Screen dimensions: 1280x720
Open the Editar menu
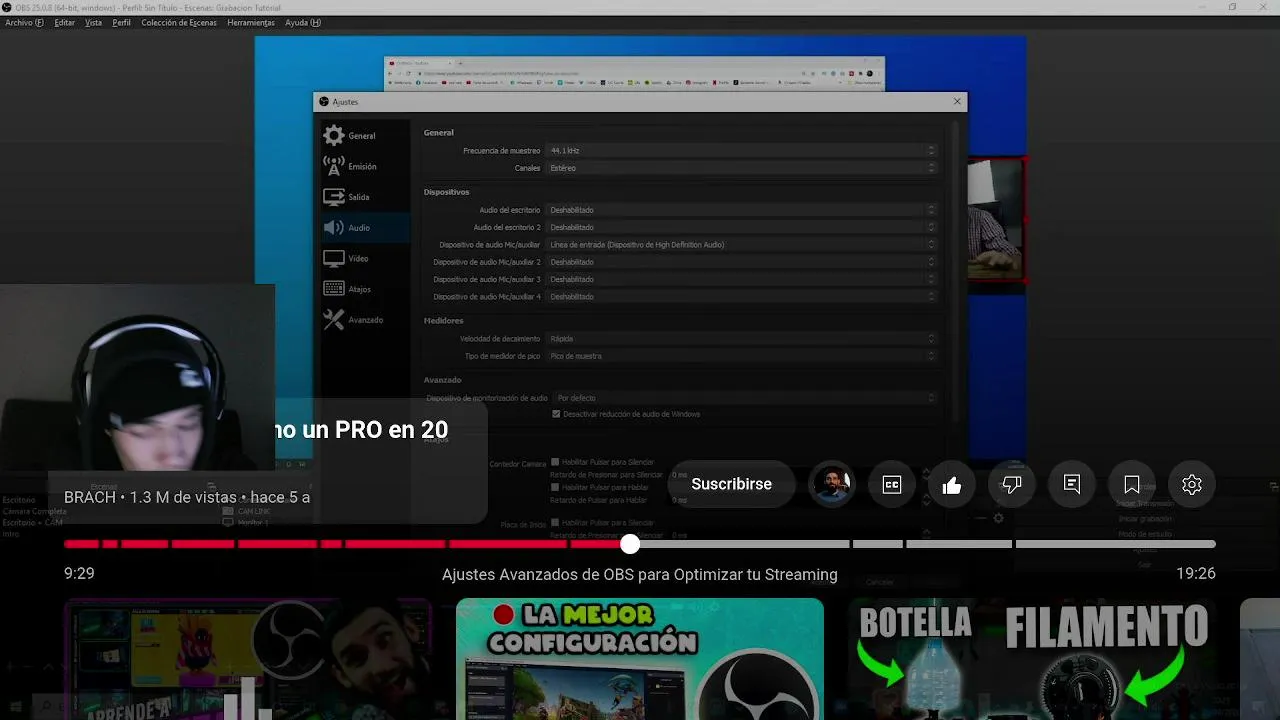64,22
